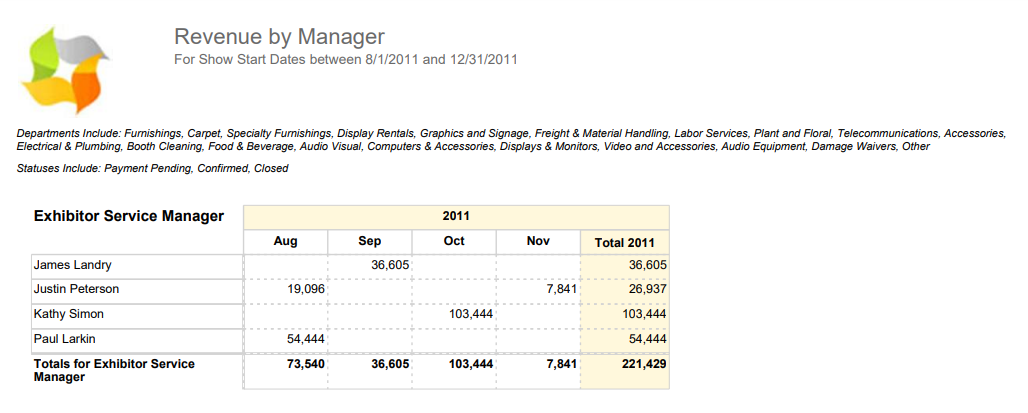Click the Departments Include description text
This screenshot has height=413, width=1028.
click(512, 139)
